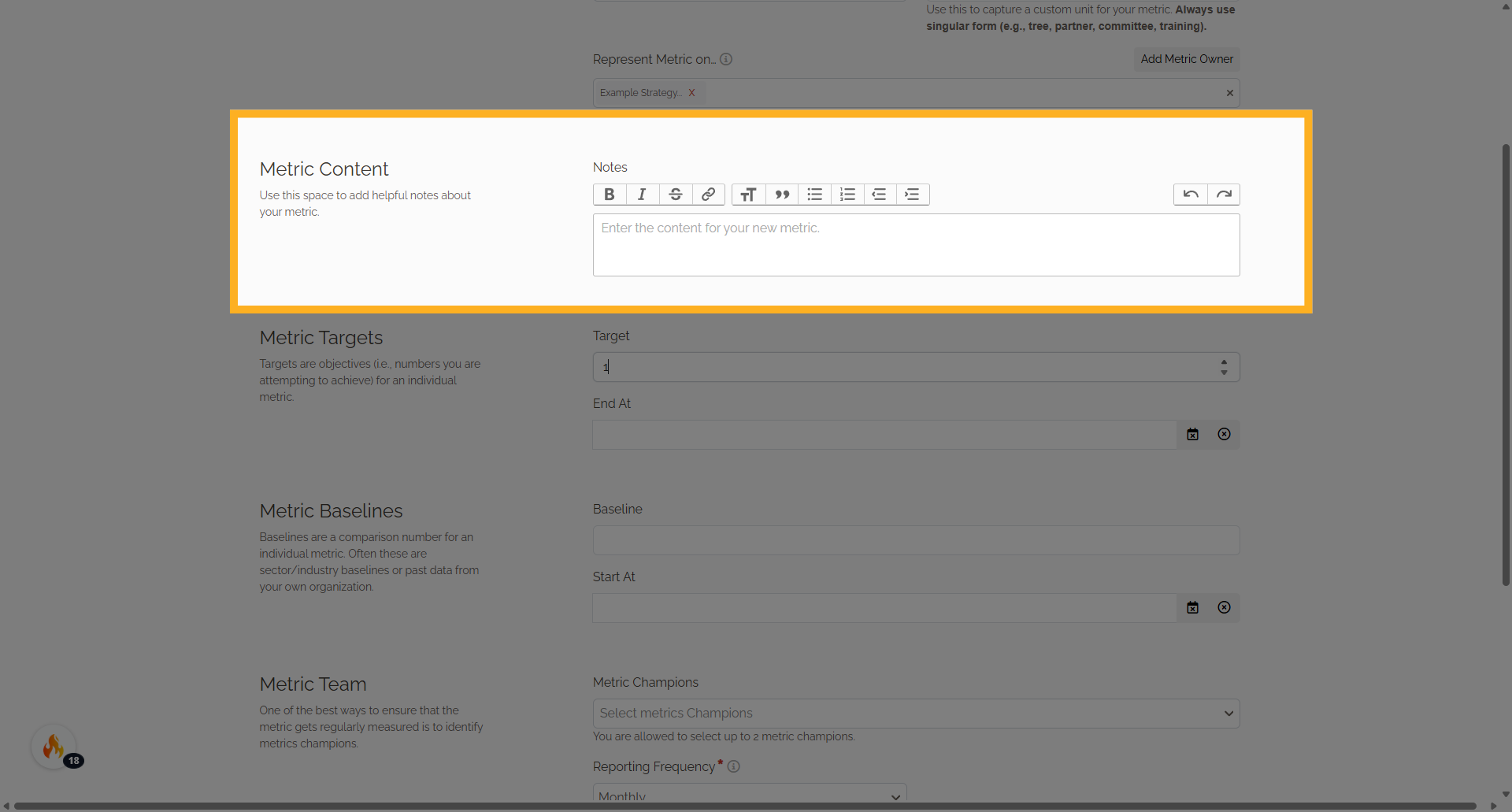Click the 'You are allowed to select up to 2' note
The width and height of the screenshot is (1512, 812).
(724, 736)
